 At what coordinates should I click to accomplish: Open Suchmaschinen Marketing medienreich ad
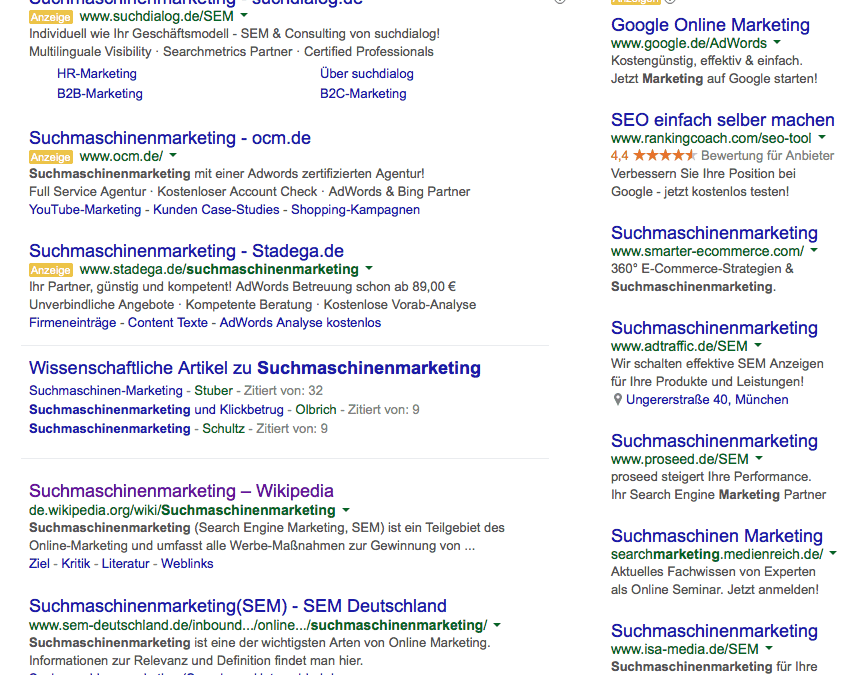(717, 536)
